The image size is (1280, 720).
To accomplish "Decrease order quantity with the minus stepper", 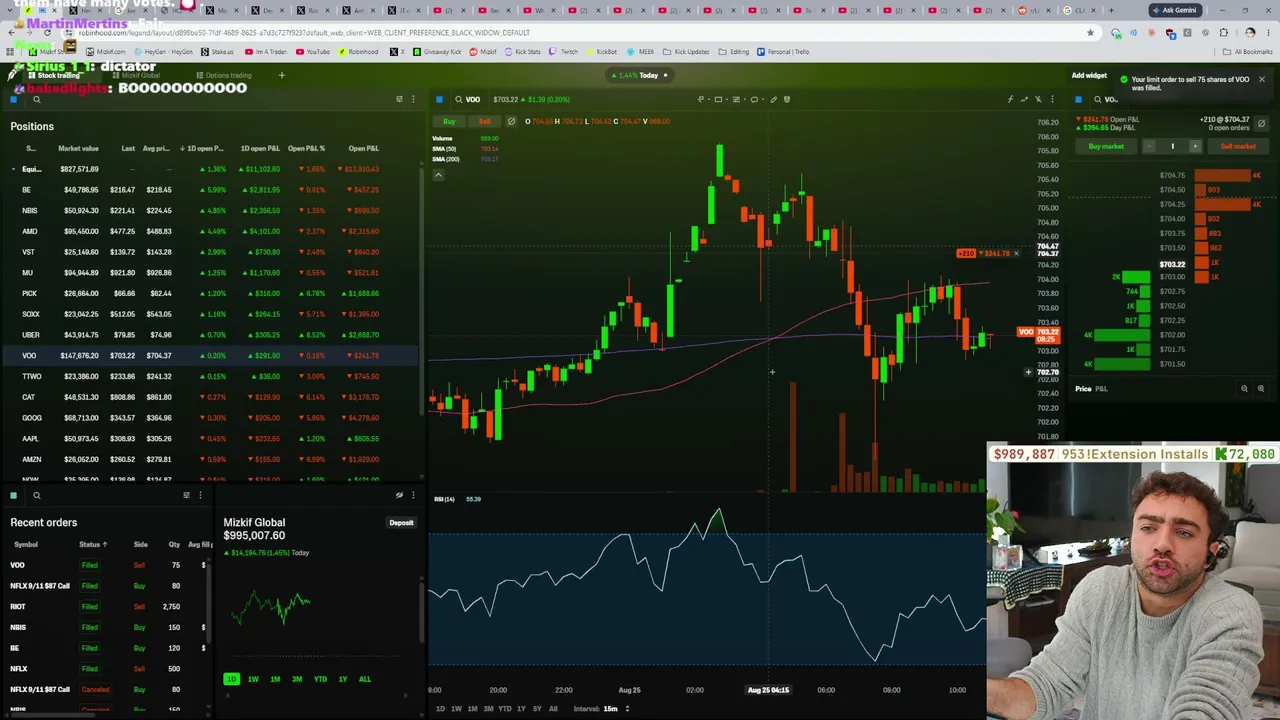I will tap(1150, 146).
